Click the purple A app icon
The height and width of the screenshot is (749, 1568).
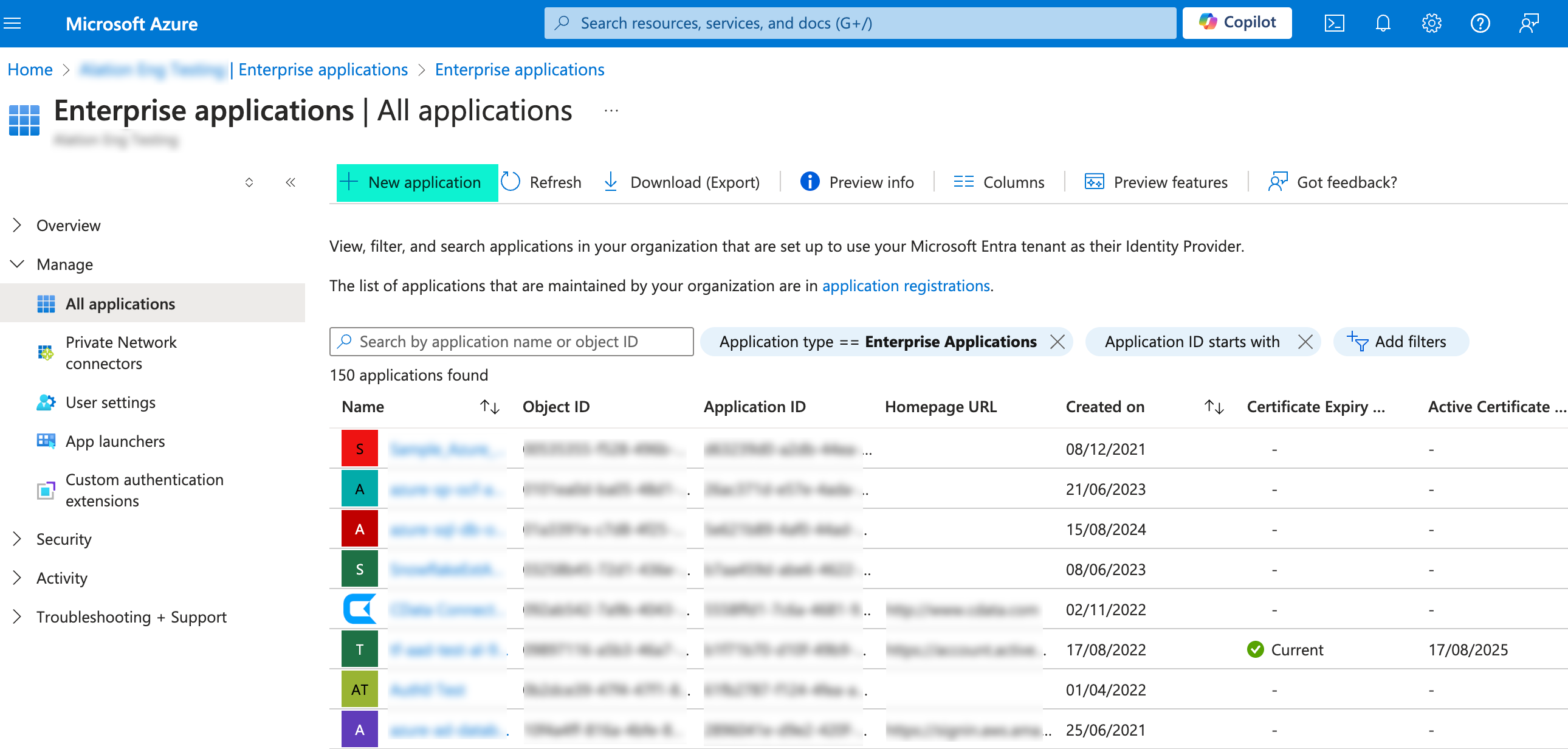360,730
